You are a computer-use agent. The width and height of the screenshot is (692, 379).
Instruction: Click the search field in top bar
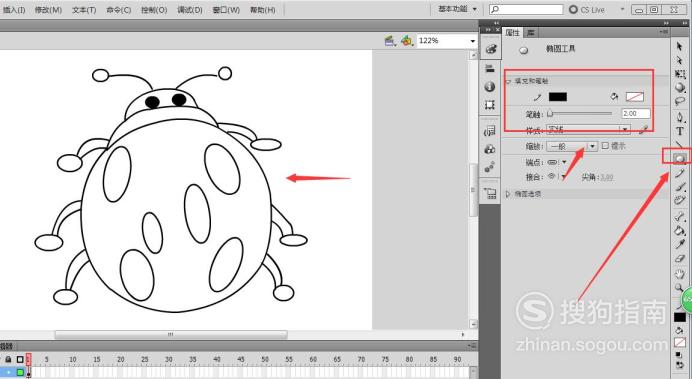point(527,9)
